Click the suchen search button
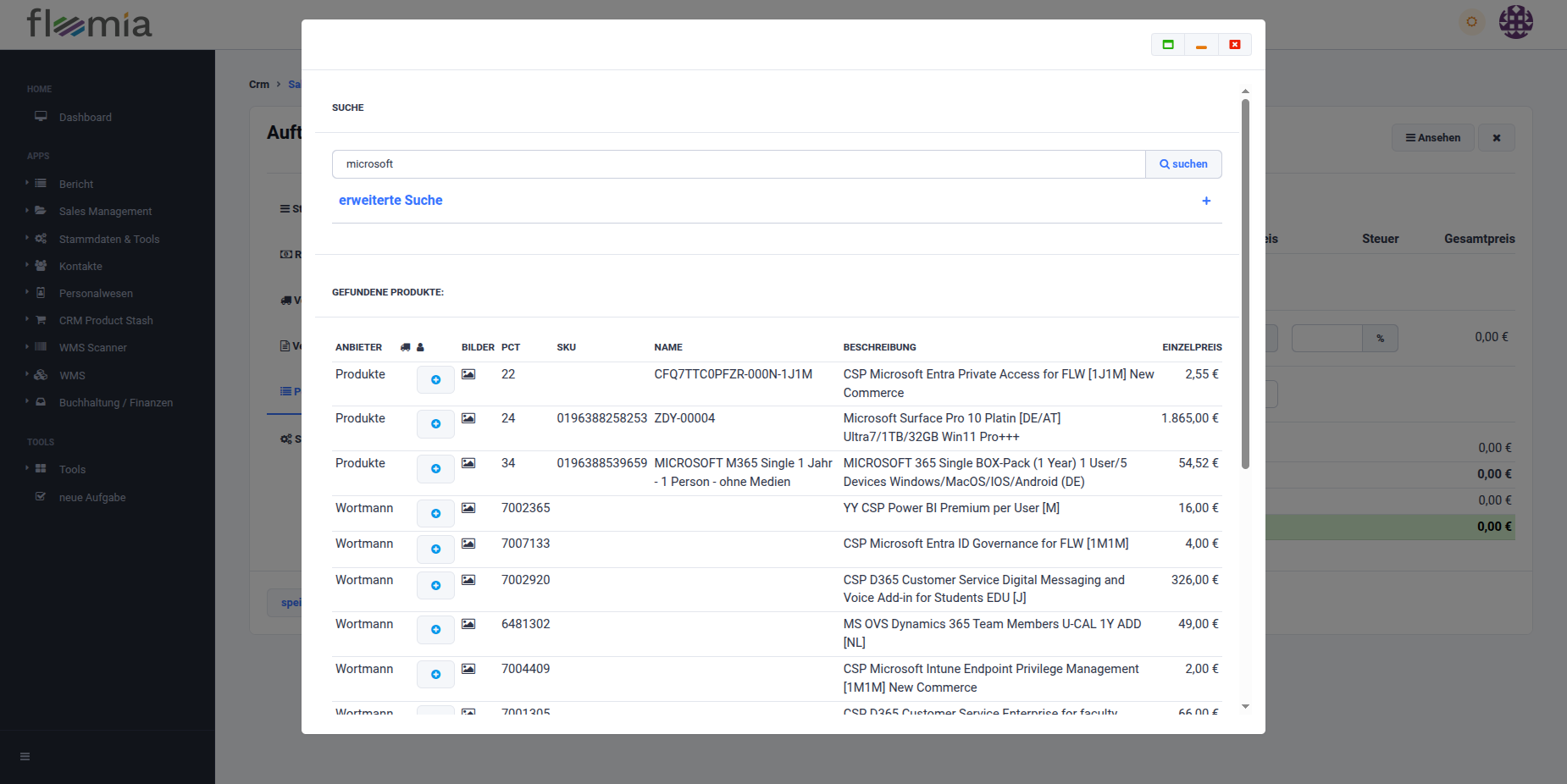The height and width of the screenshot is (784, 1567). click(x=1183, y=164)
